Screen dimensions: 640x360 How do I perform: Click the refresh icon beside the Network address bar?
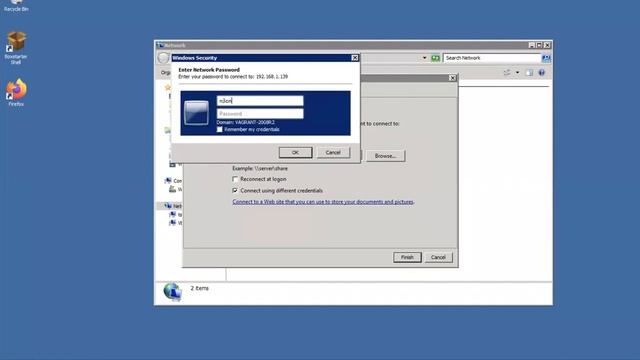click(436, 58)
